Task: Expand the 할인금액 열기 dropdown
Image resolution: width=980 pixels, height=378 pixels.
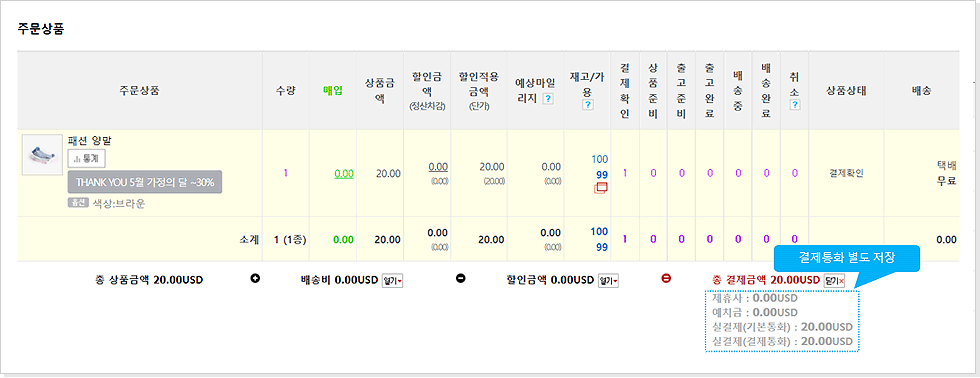Action: [x=608, y=281]
